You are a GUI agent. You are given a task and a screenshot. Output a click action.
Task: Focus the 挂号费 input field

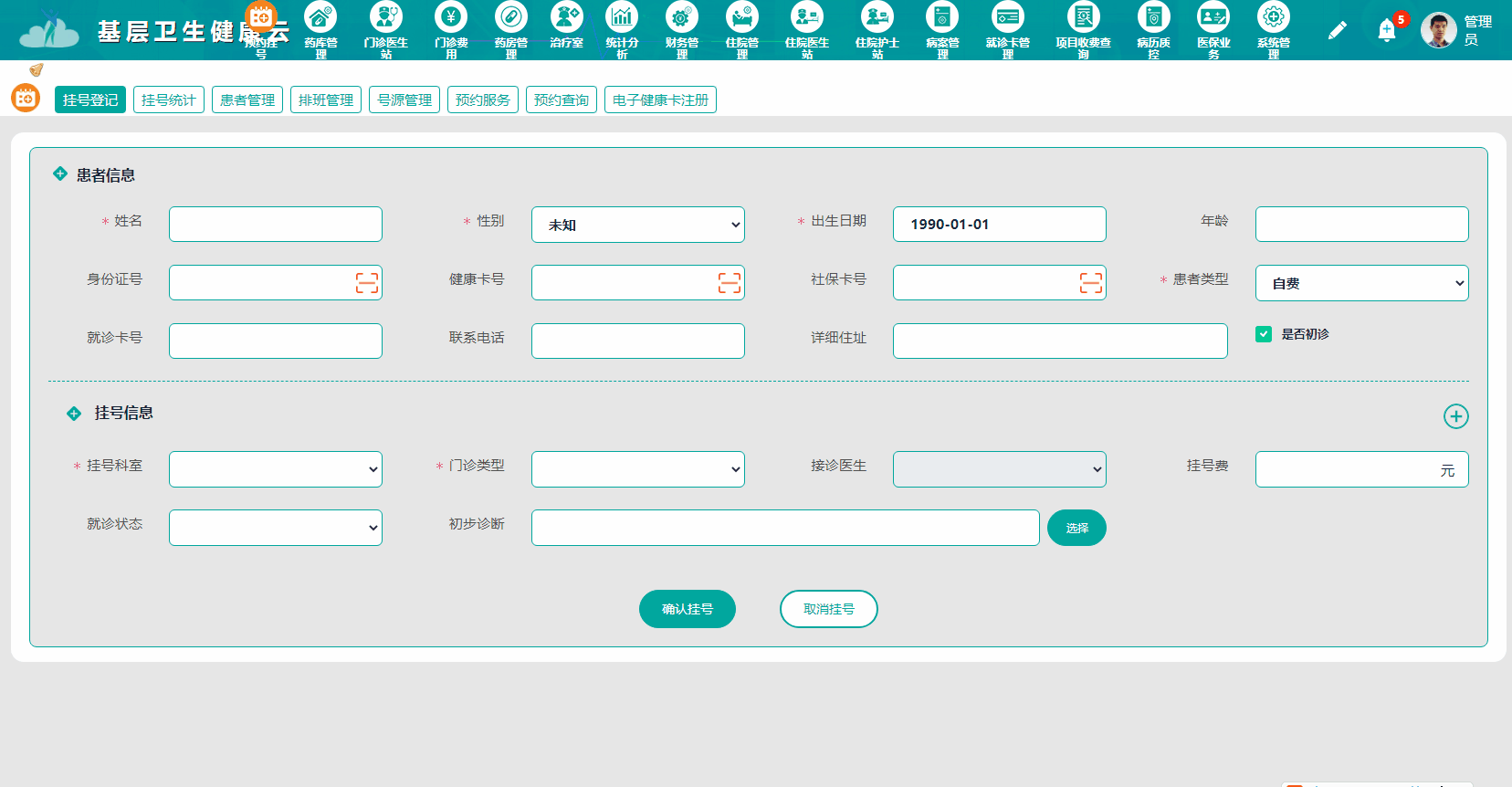click(x=1362, y=469)
